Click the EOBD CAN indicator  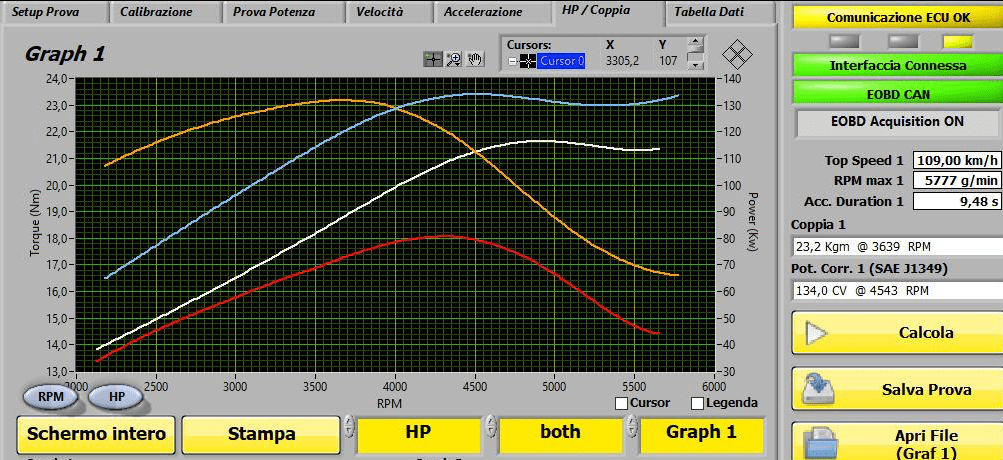click(x=898, y=93)
